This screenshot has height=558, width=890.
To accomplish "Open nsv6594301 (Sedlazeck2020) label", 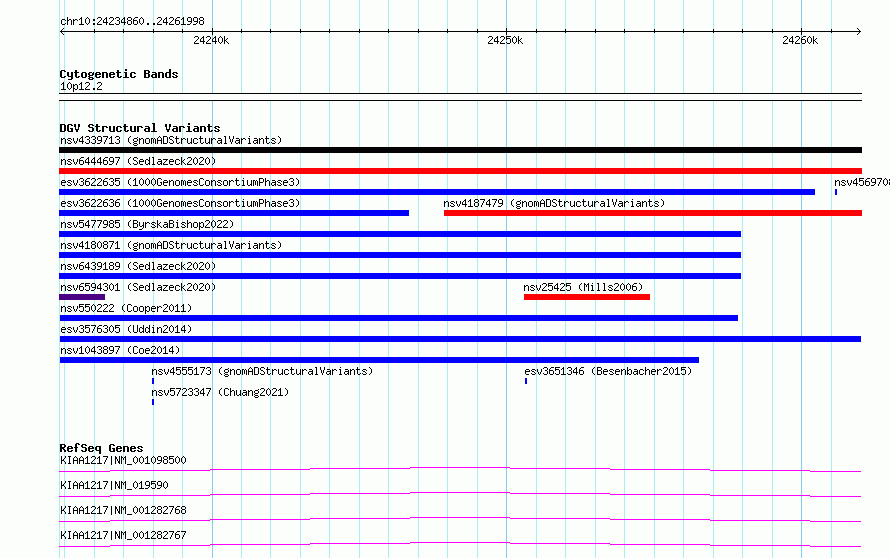I will 138,287.
